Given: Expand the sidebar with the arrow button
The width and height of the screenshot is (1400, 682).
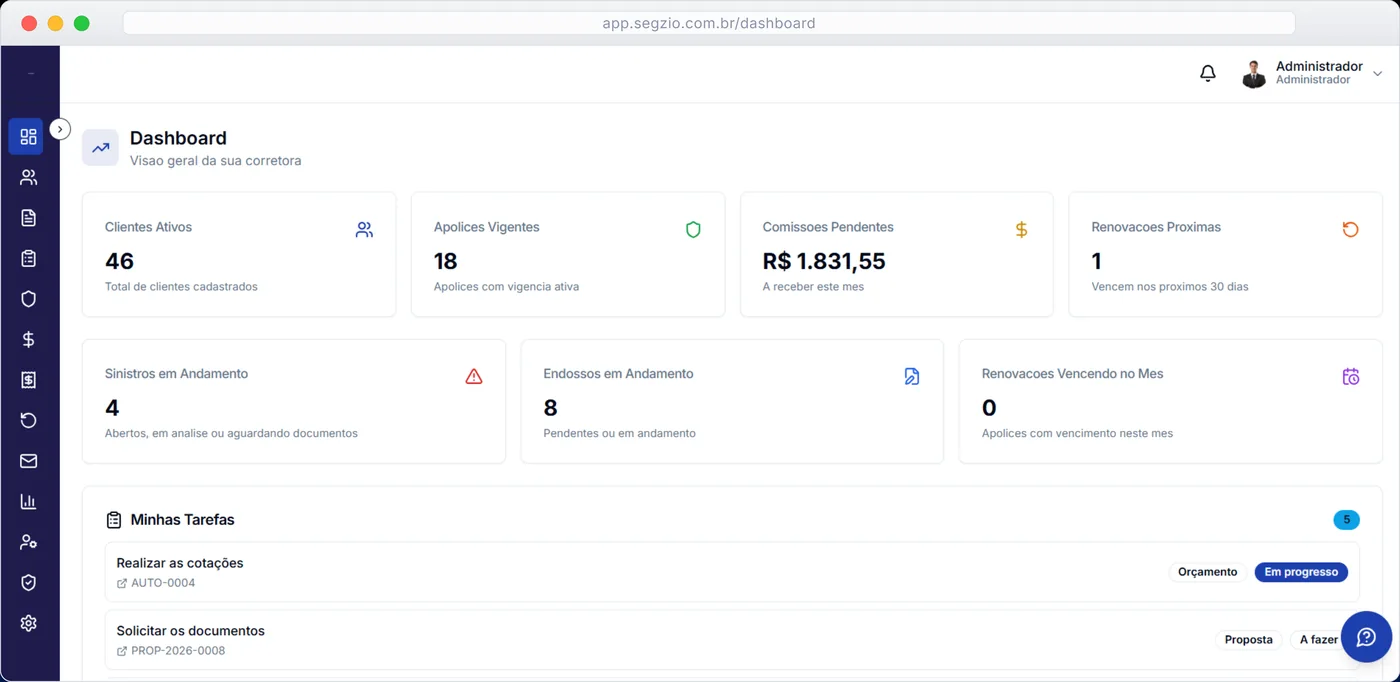Looking at the screenshot, I should point(60,129).
